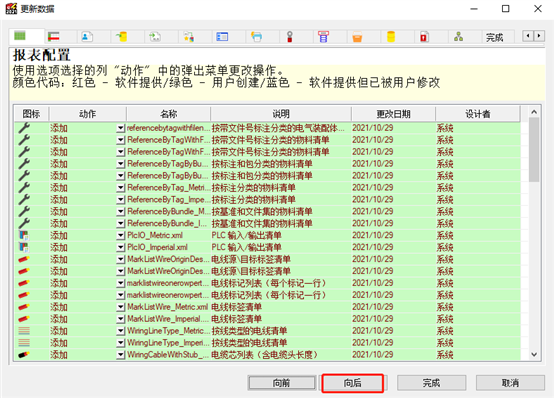Open action dropdown for ReferenceByTag_Impe row

coord(121,200)
